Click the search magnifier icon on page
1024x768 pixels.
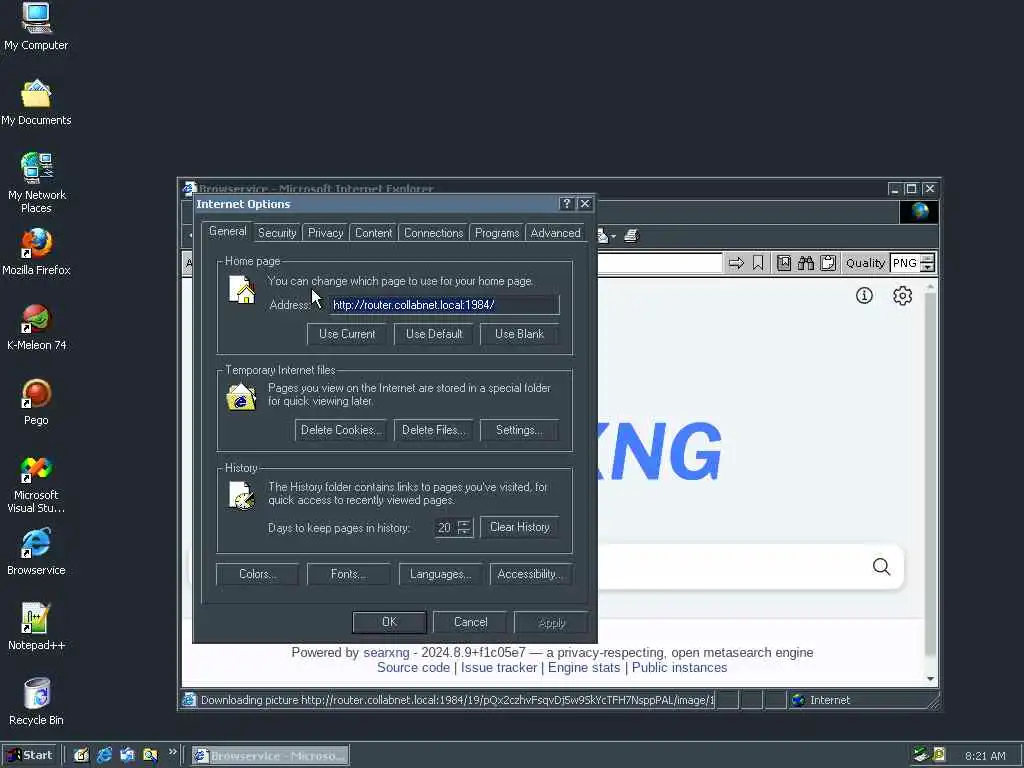tap(882, 566)
